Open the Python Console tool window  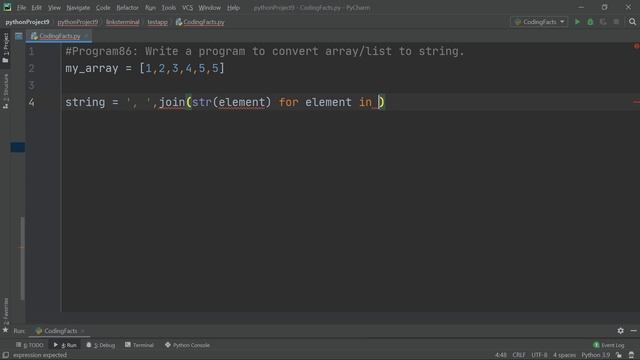coord(187,345)
